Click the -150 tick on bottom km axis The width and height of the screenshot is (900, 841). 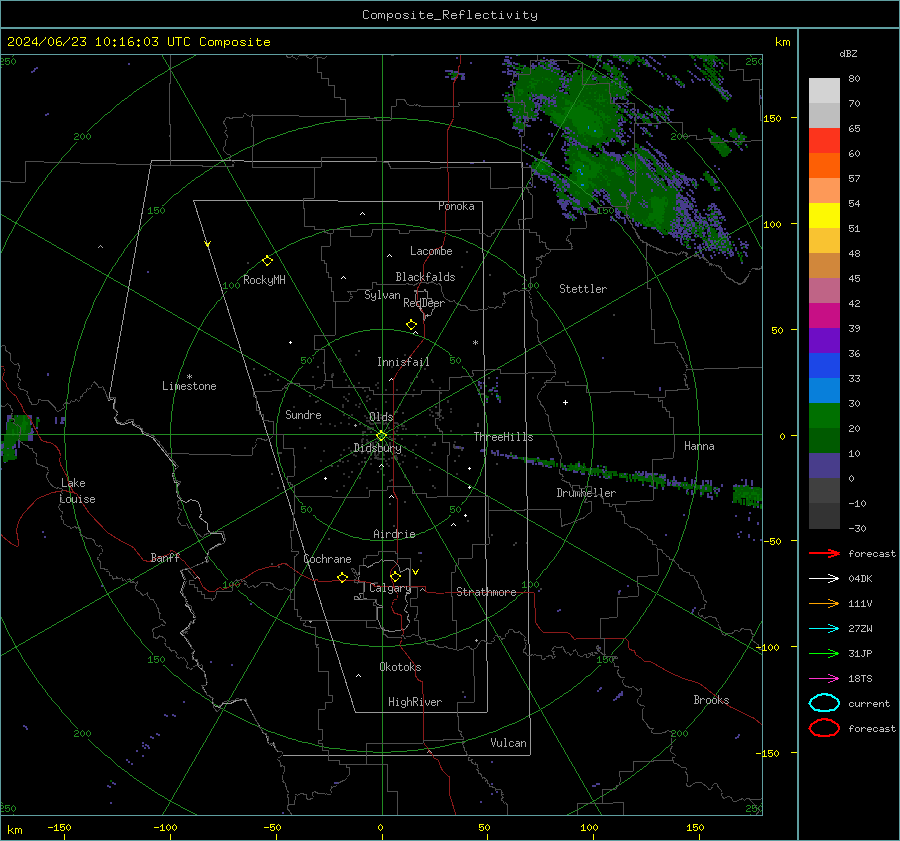(x=59, y=828)
